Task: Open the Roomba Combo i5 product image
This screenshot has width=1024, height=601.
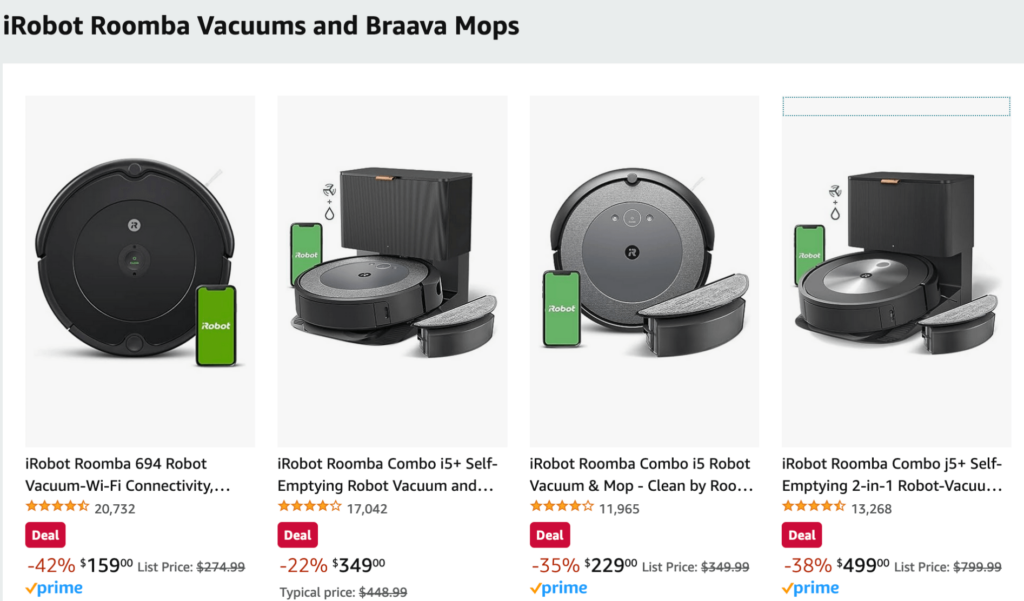Action: (644, 271)
